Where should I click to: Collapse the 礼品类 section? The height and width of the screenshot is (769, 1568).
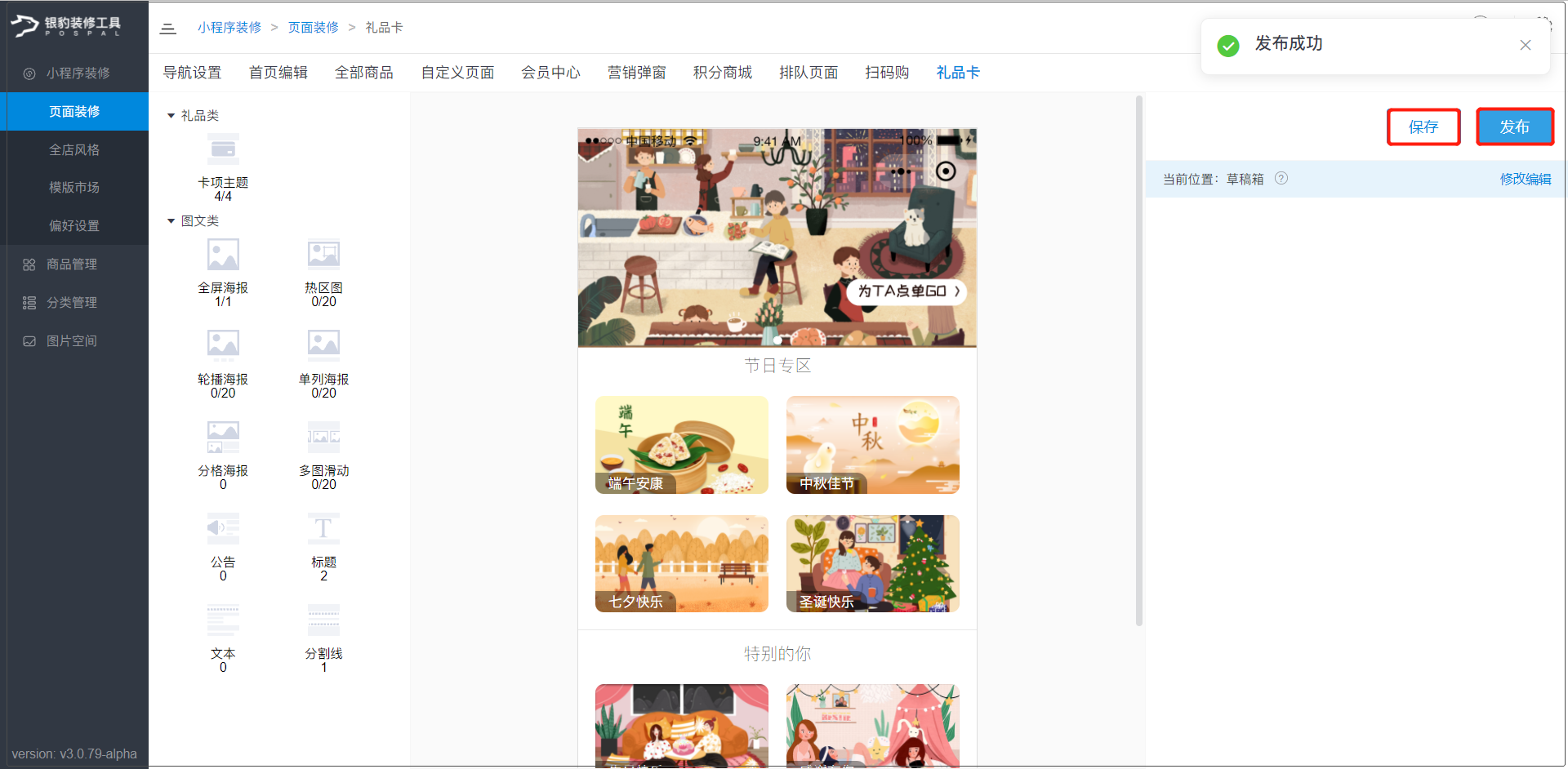(171, 116)
